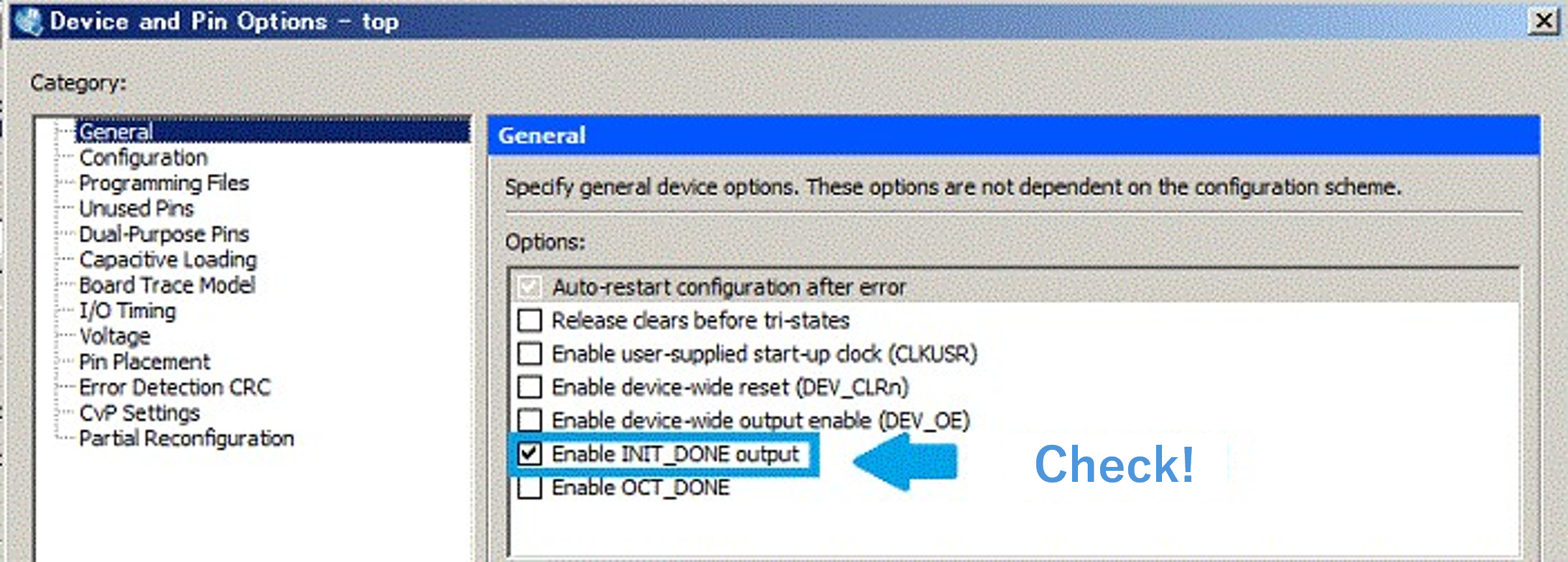The width and height of the screenshot is (1568, 562).
Task: Open Error Detection CRC settings
Action: (x=174, y=387)
